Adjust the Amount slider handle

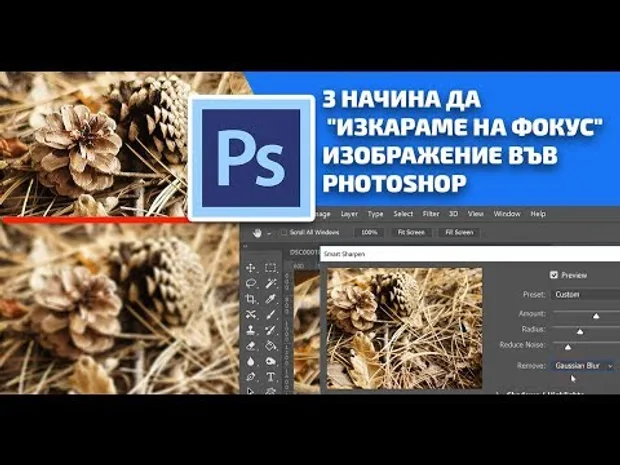tap(596, 316)
